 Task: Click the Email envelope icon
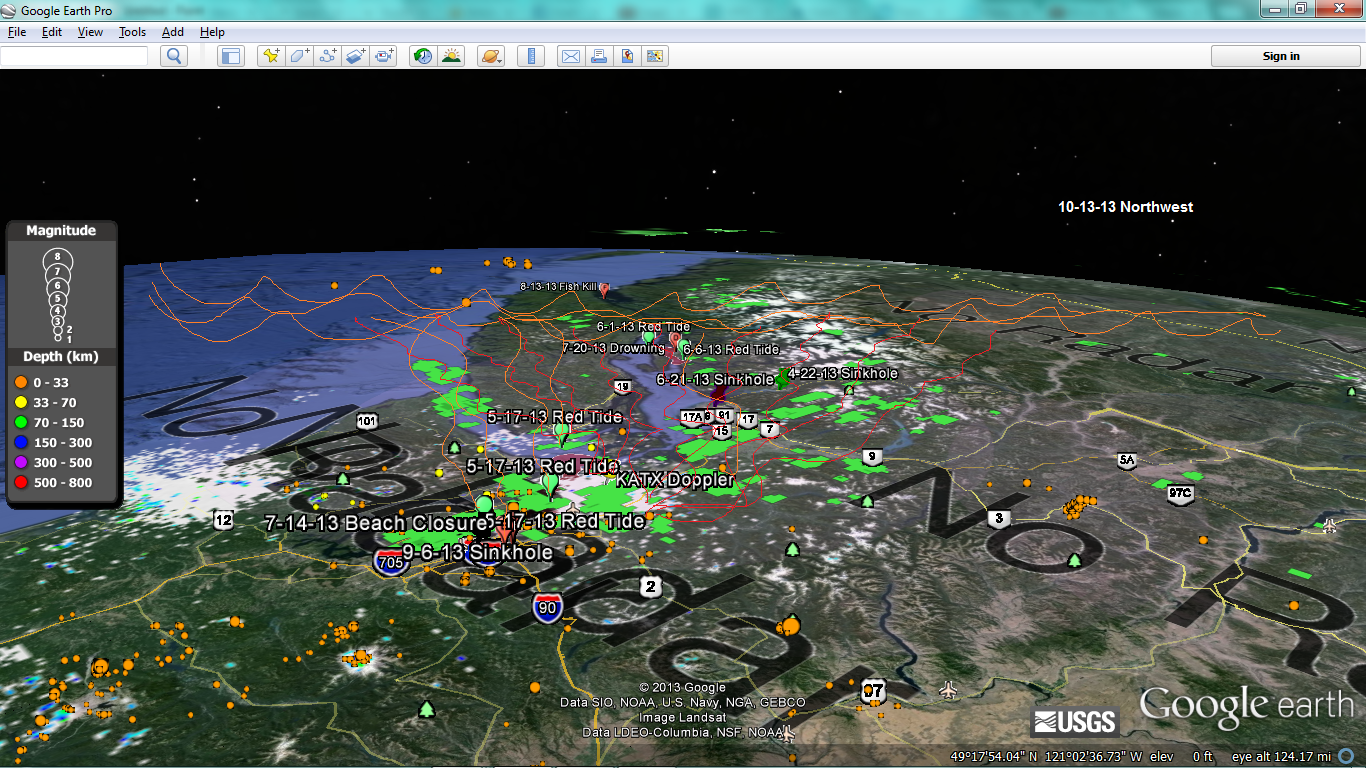click(x=570, y=56)
